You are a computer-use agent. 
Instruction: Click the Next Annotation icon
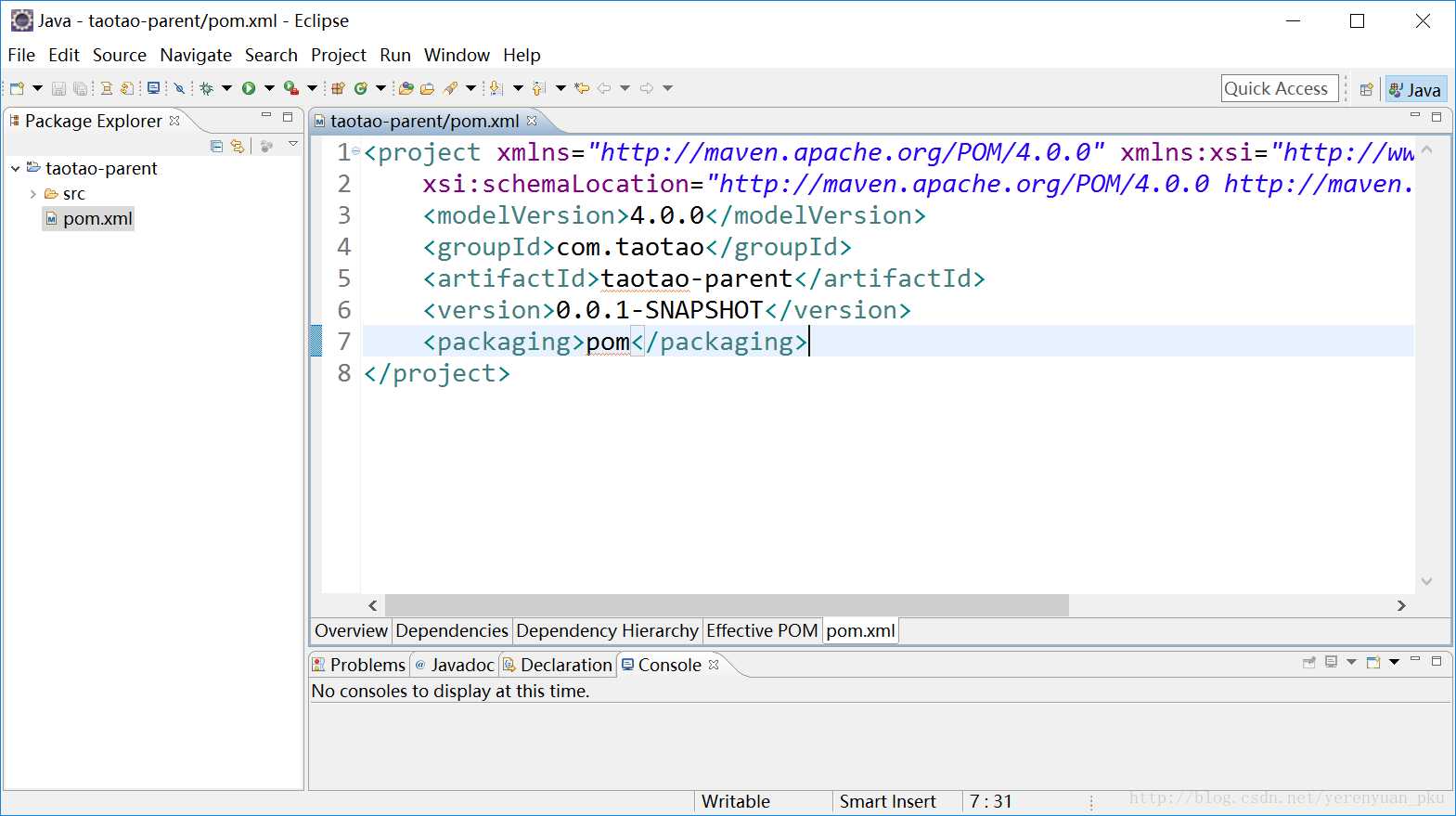[496, 88]
